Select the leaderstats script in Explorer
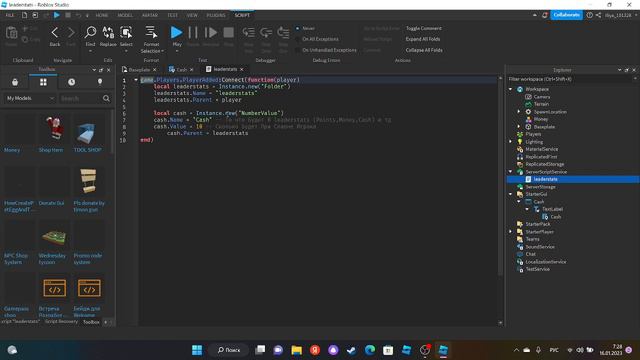This screenshot has width=640, height=360. [545, 179]
